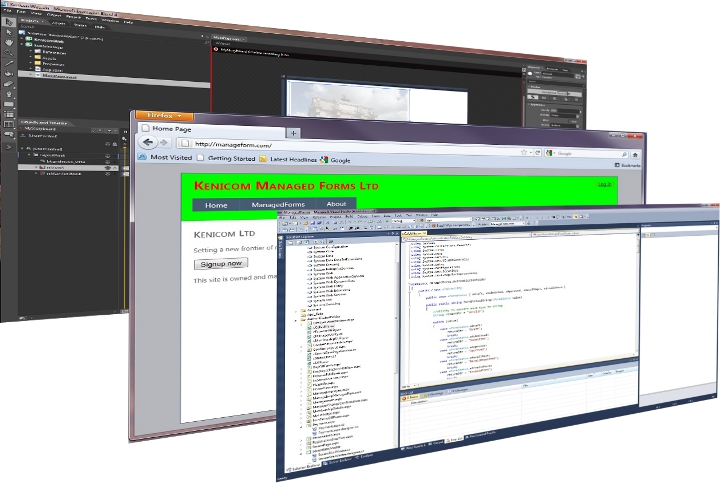The height and width of the screenshot is (483, 720).
Task: Select the Gradient tool in Blend toolbar
Action: pyautogui.click(x=9, y=84)
